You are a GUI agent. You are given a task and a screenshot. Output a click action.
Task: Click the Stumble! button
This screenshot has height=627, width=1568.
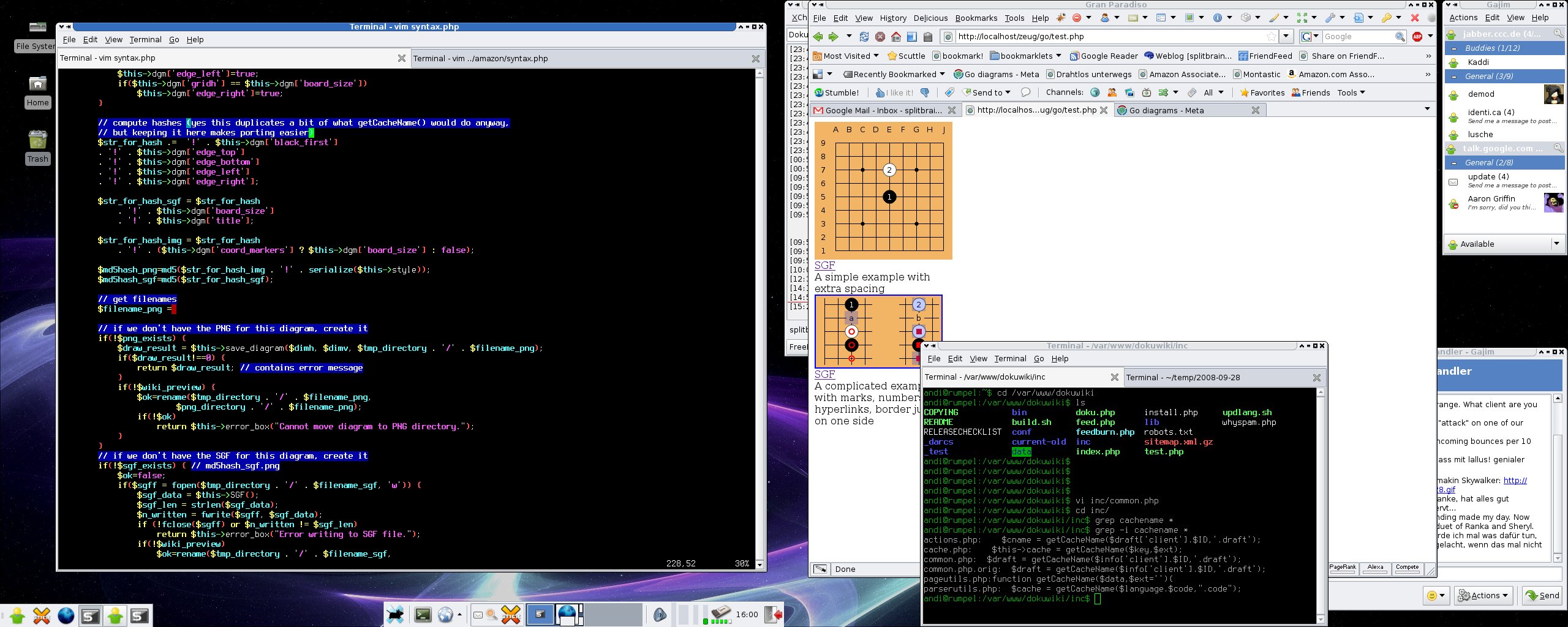836,92
